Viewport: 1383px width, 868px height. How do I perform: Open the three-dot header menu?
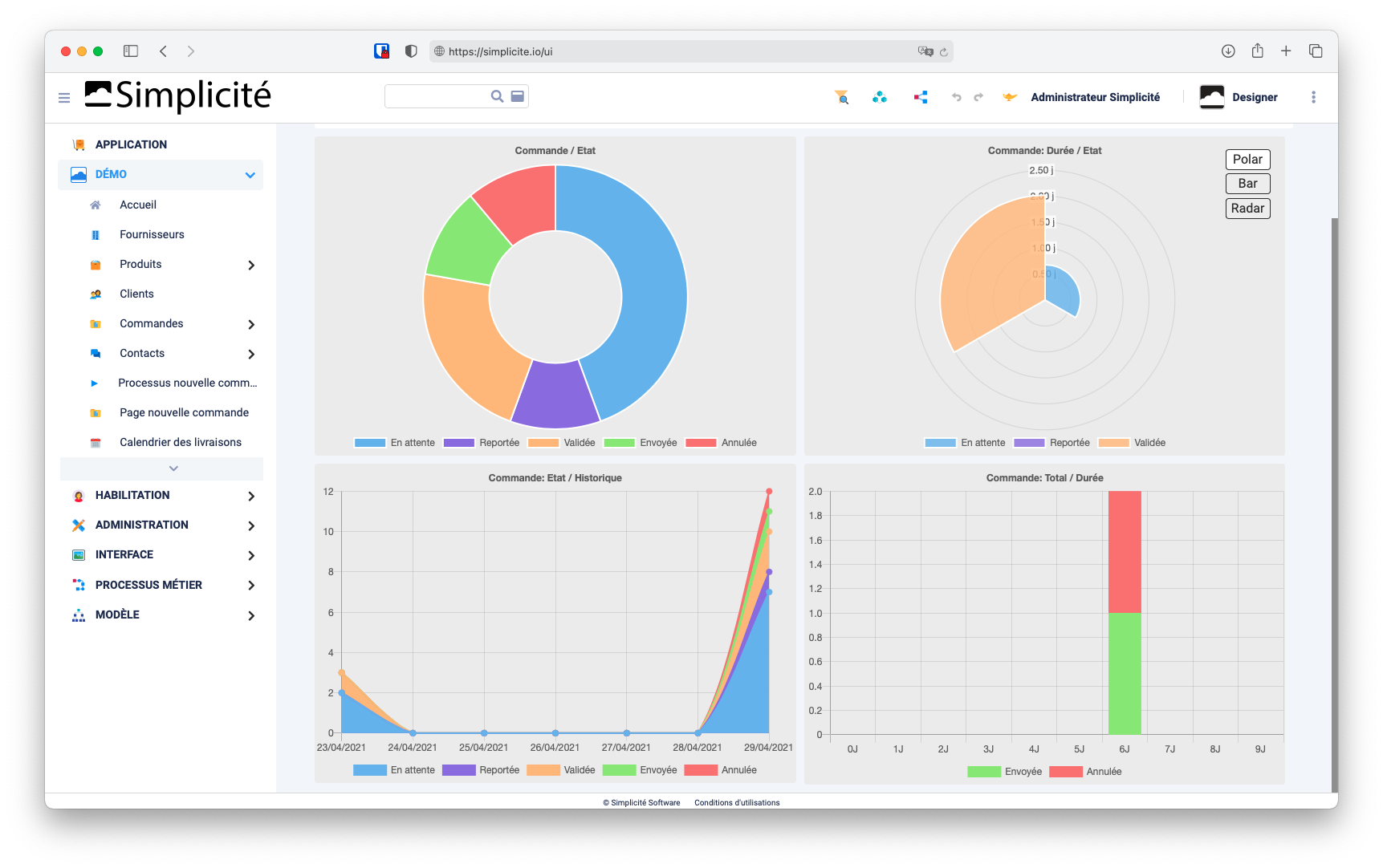coord(1313,97)
